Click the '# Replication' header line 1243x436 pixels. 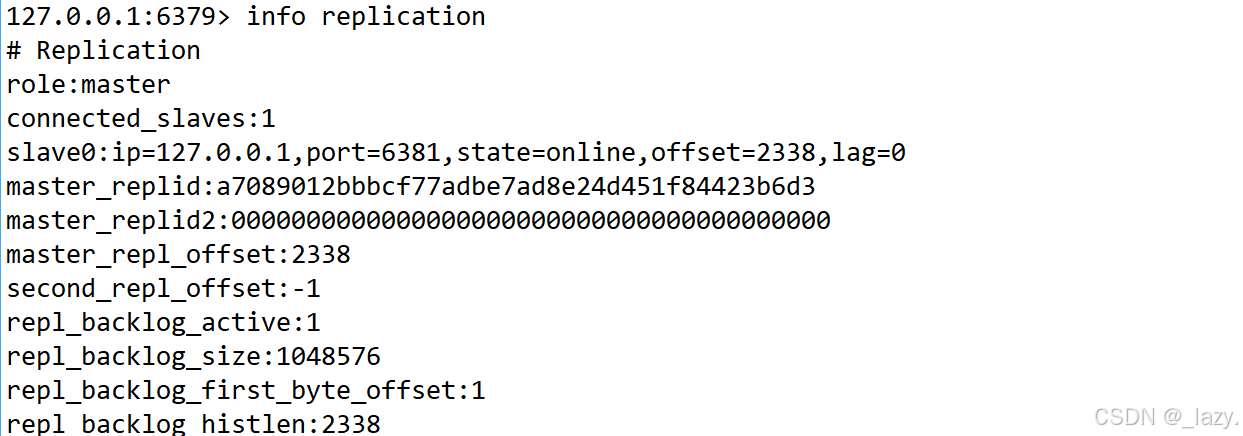(103, 51)
